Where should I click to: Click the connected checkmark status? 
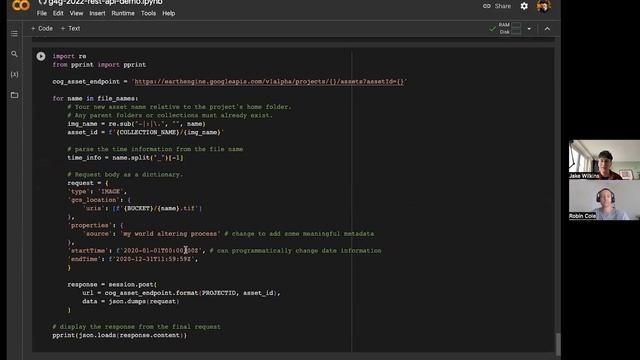coord(492,29)
